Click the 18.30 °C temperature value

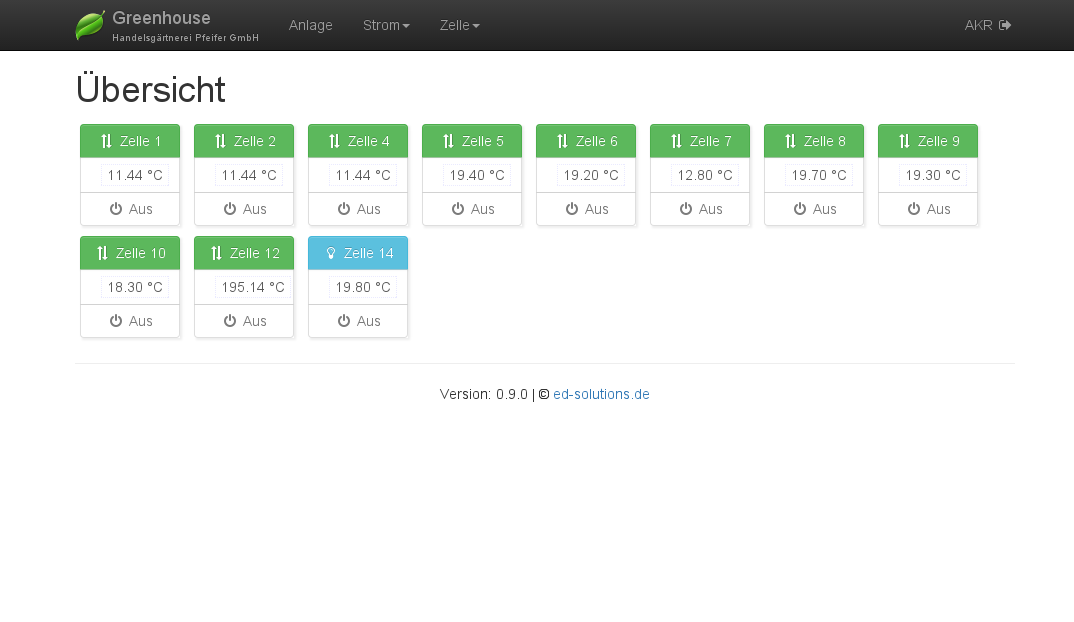(135, 287)
